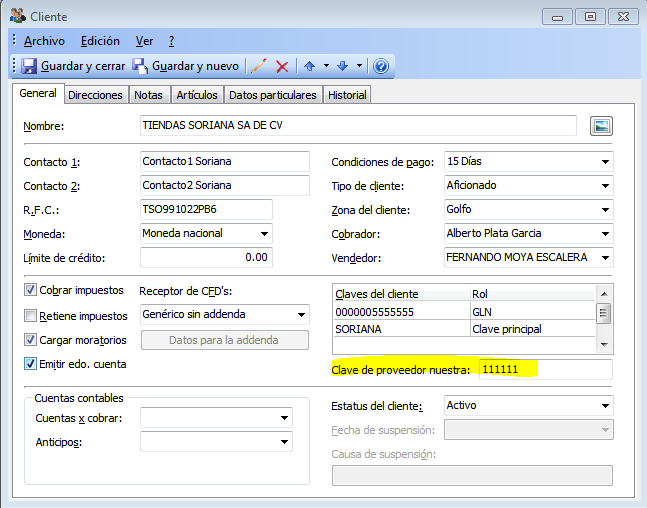Click the Guardar y nuevo save icon
647x508 pixels.
tap(140, 66)
